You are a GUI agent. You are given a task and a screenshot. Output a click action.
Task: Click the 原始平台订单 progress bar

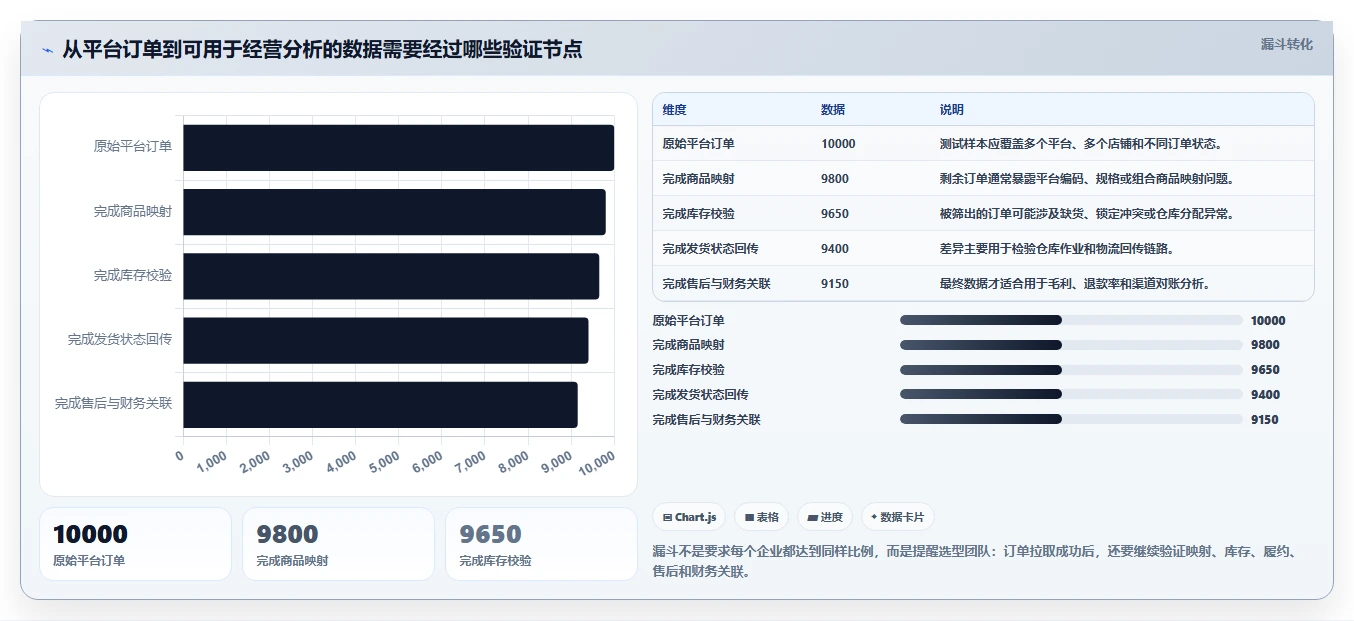[x=1071, y=320]
